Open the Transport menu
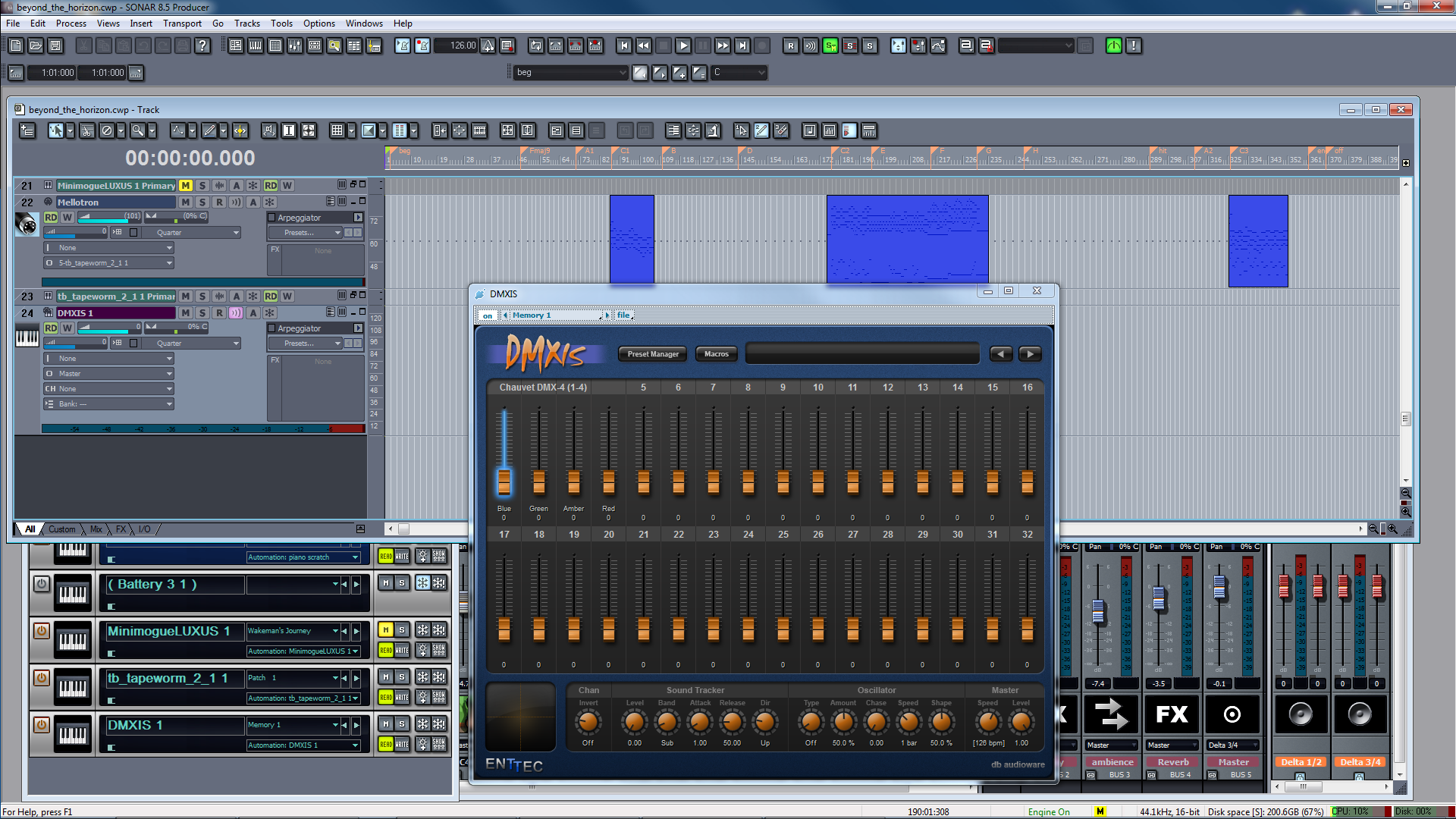The width and height of the screenshot is (1456, 819). click(x=182, y=24)
